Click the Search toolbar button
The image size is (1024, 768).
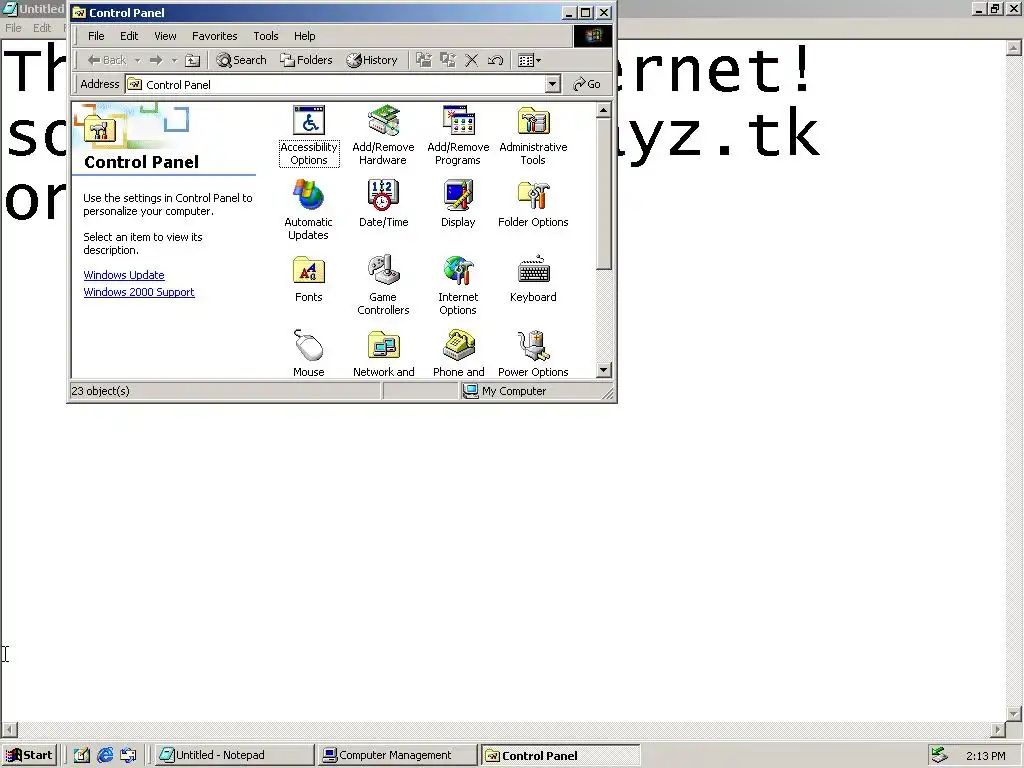coord(242,60)
